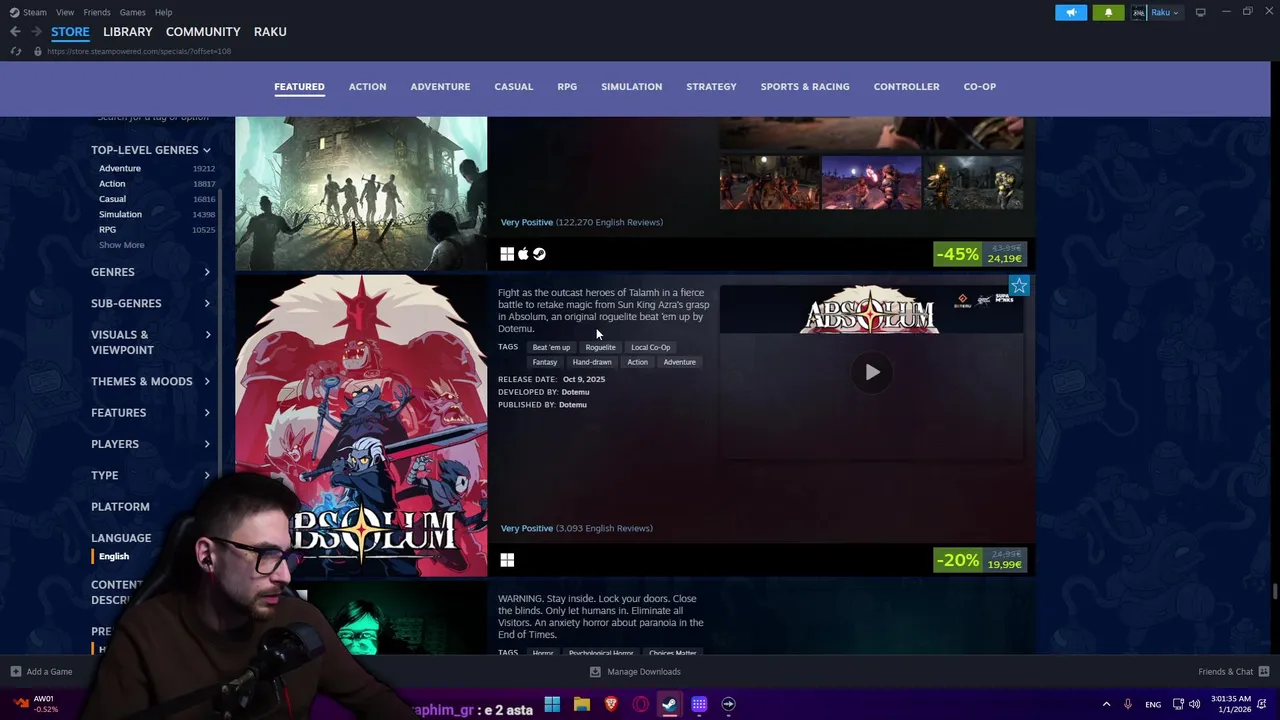The image size is (1280, 720).
Task: Click the Hand-drawn tag
Action: pos(592,362)
